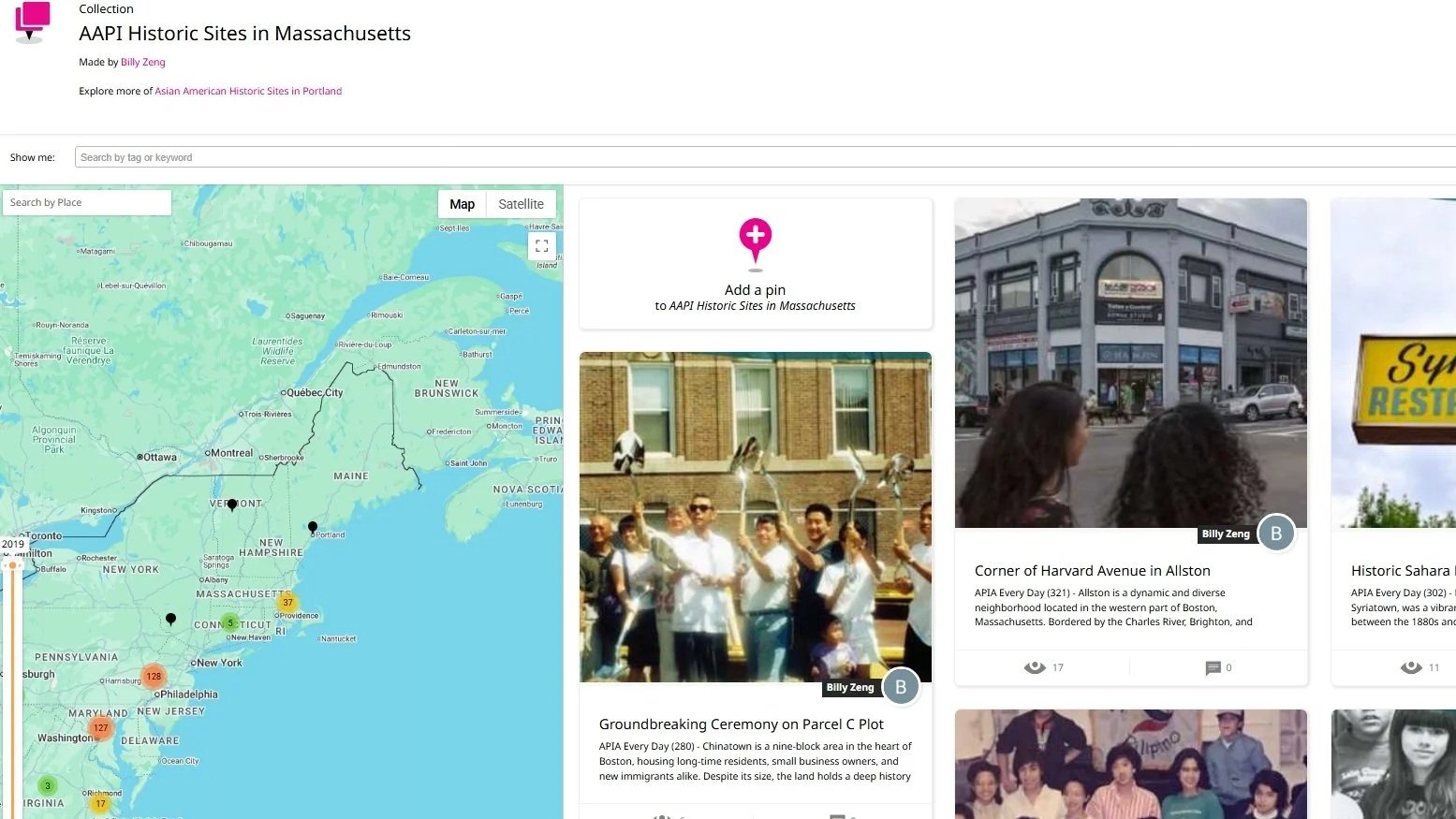Click the Philadelphia label on map

point(189,695)
